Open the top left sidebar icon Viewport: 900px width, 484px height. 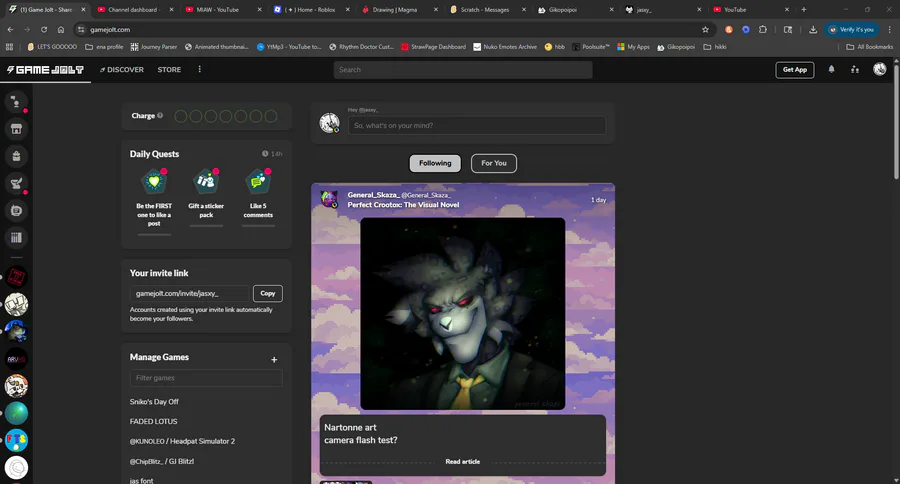point(16,102)
